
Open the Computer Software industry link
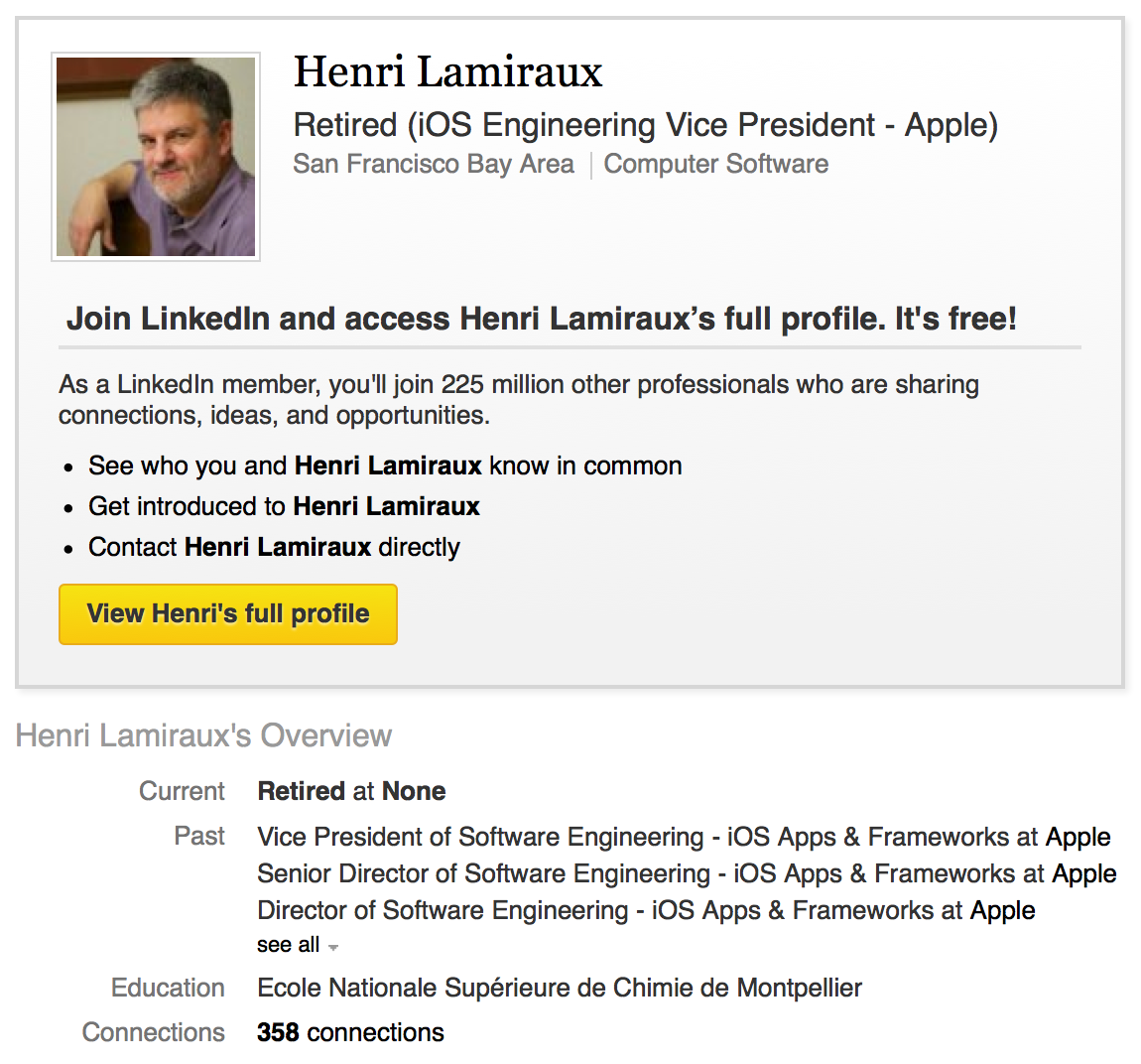[x=715, y=164]
